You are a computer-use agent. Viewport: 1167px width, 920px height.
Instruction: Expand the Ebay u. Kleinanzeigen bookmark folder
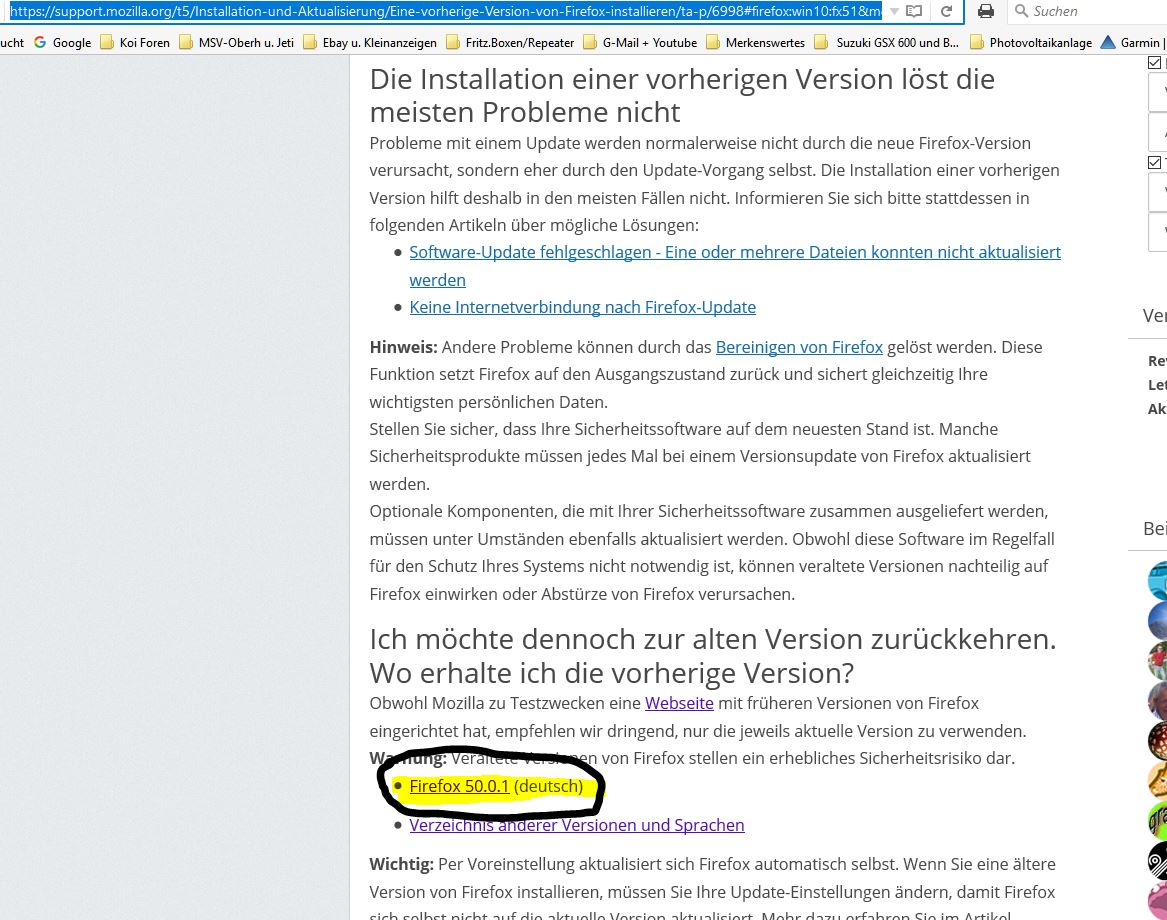368,42
